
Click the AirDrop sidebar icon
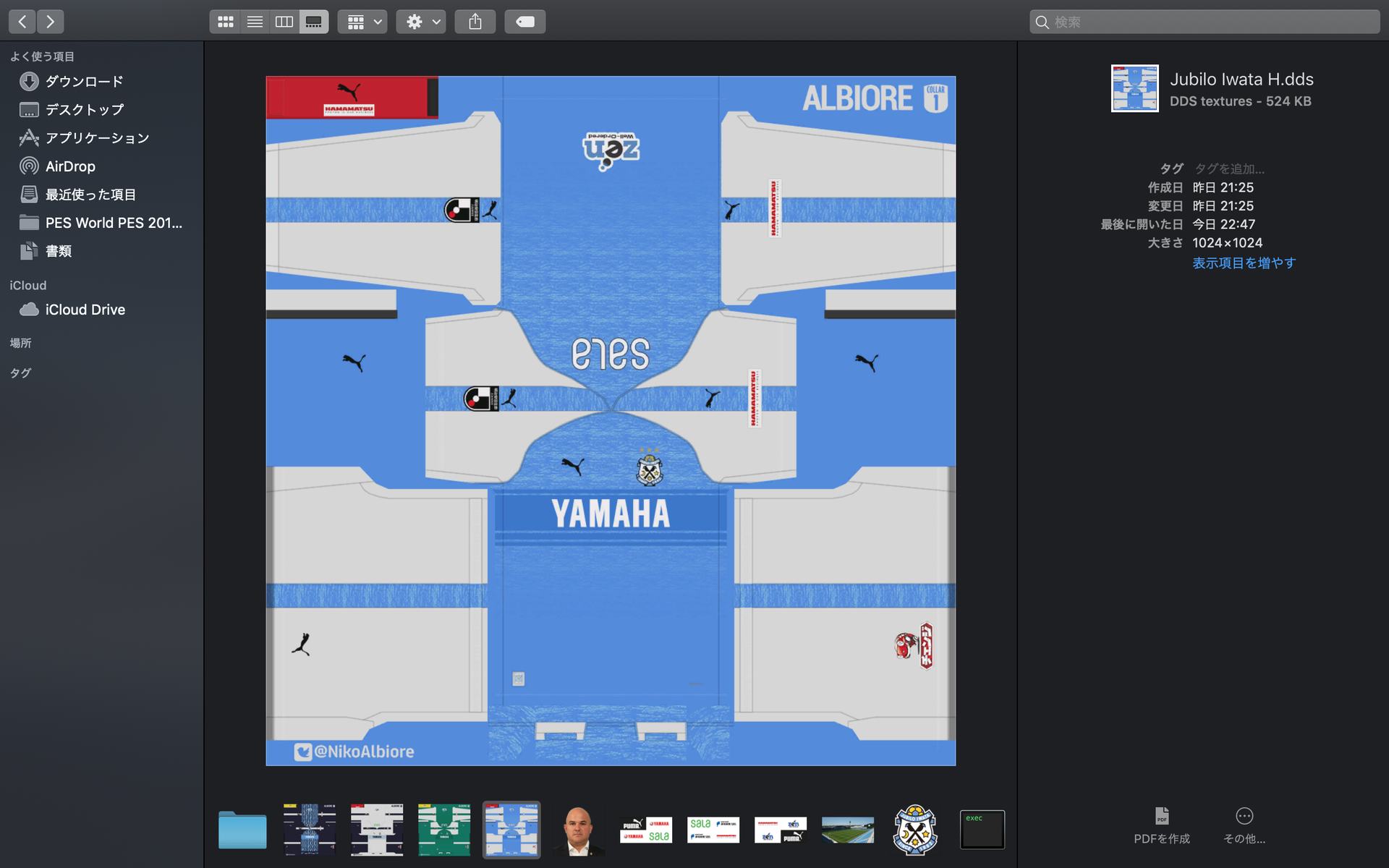[x=29, y=166]
